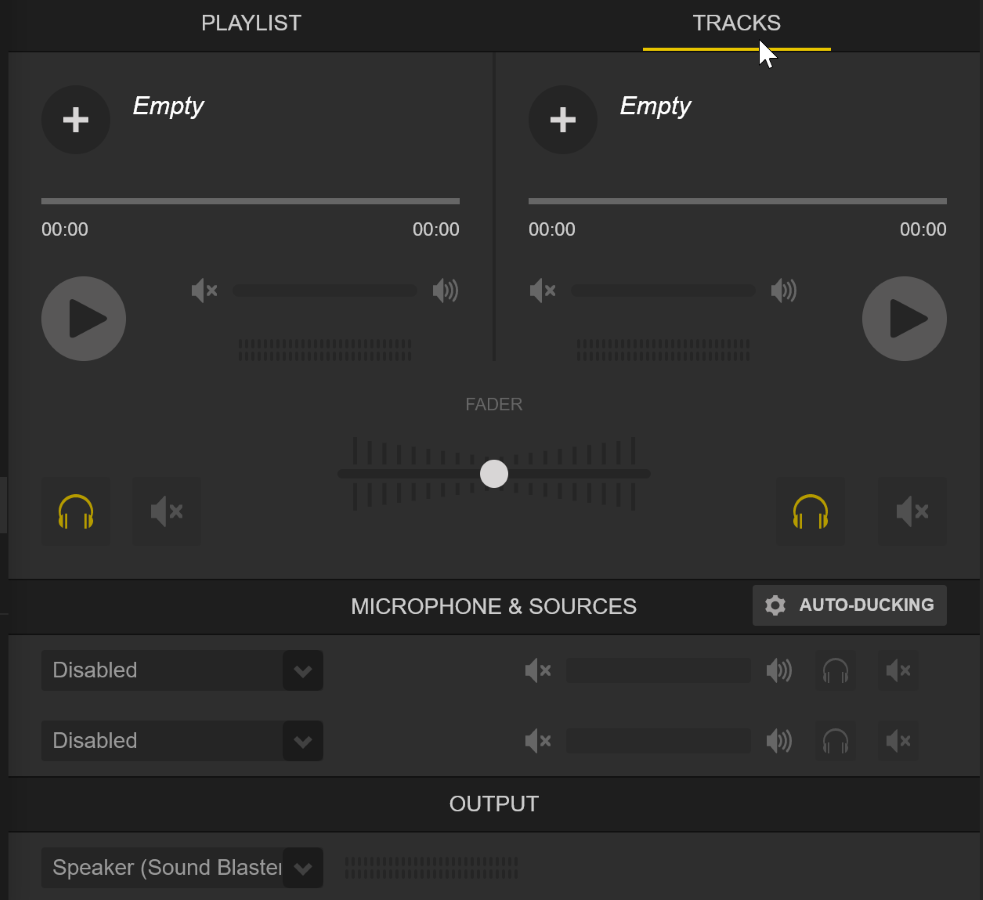Click left deck volume mute icon
The width and height of the screenshot is (983, 900).
(204, 291)
